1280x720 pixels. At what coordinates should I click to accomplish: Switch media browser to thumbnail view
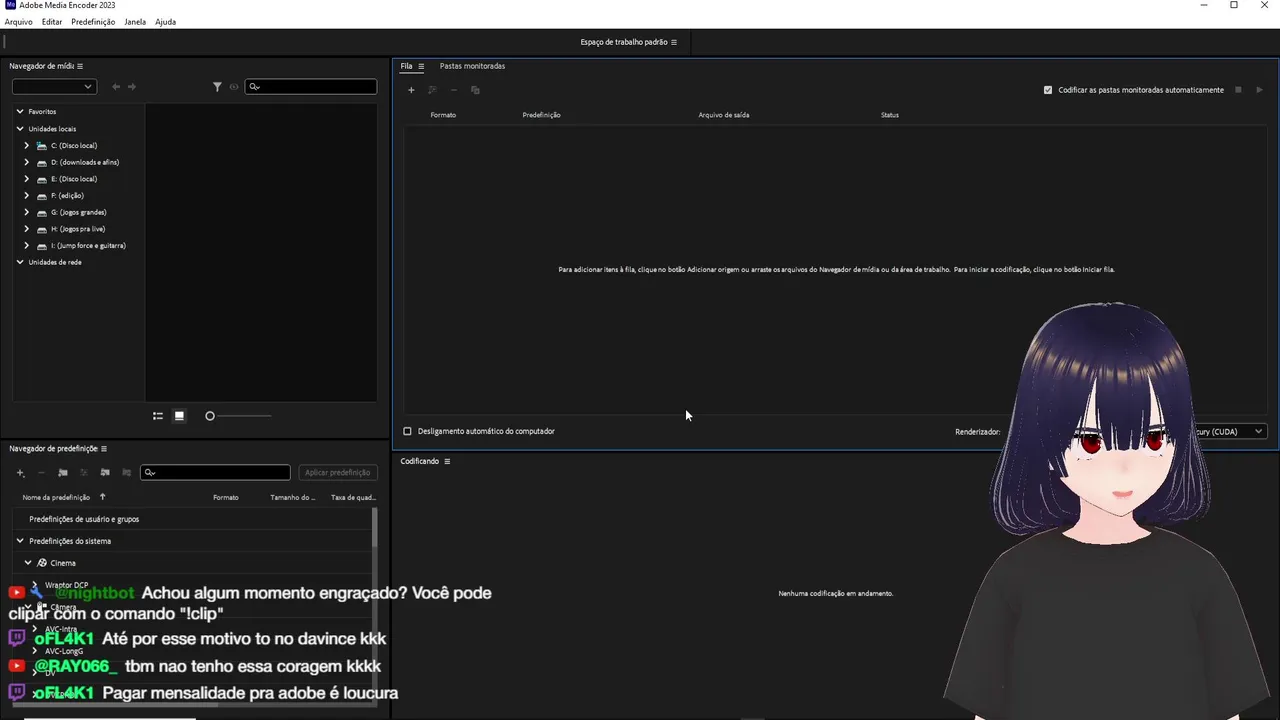coord(179,416)
